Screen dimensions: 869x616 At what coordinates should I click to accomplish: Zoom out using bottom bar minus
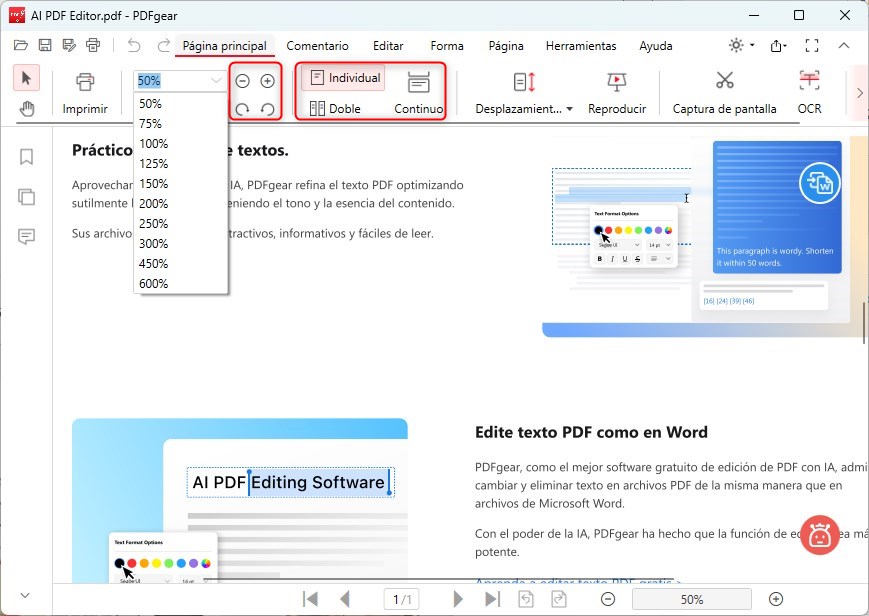pos(608,599)
